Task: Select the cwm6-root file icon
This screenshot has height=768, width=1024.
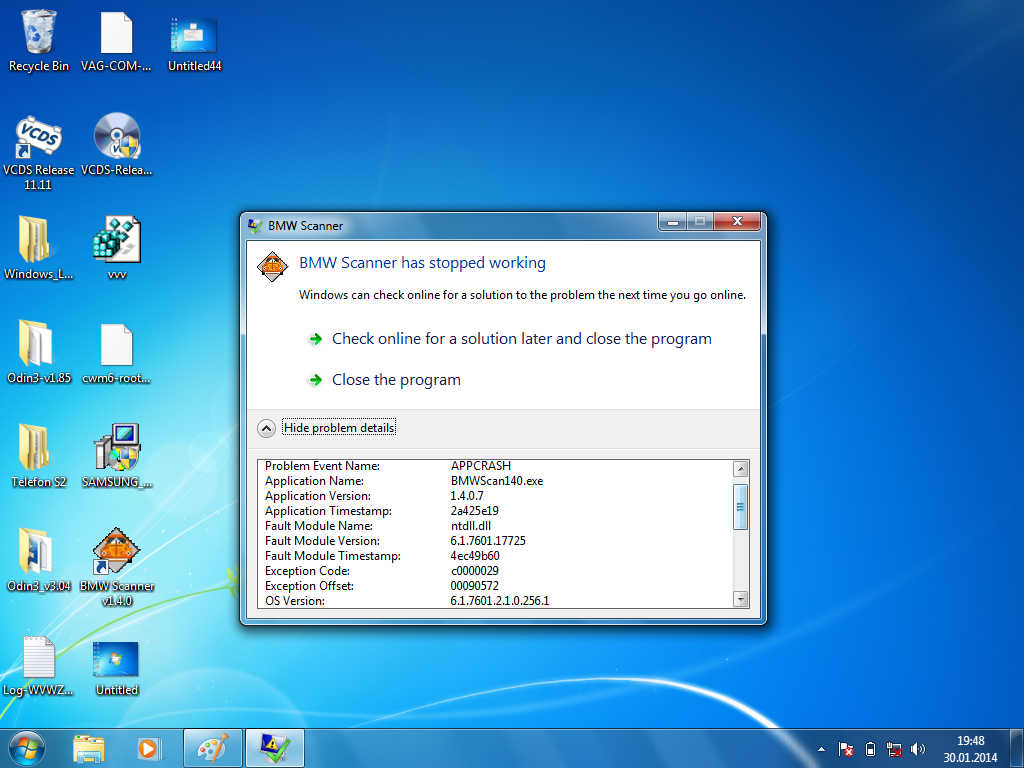Action: coord(117,352)
